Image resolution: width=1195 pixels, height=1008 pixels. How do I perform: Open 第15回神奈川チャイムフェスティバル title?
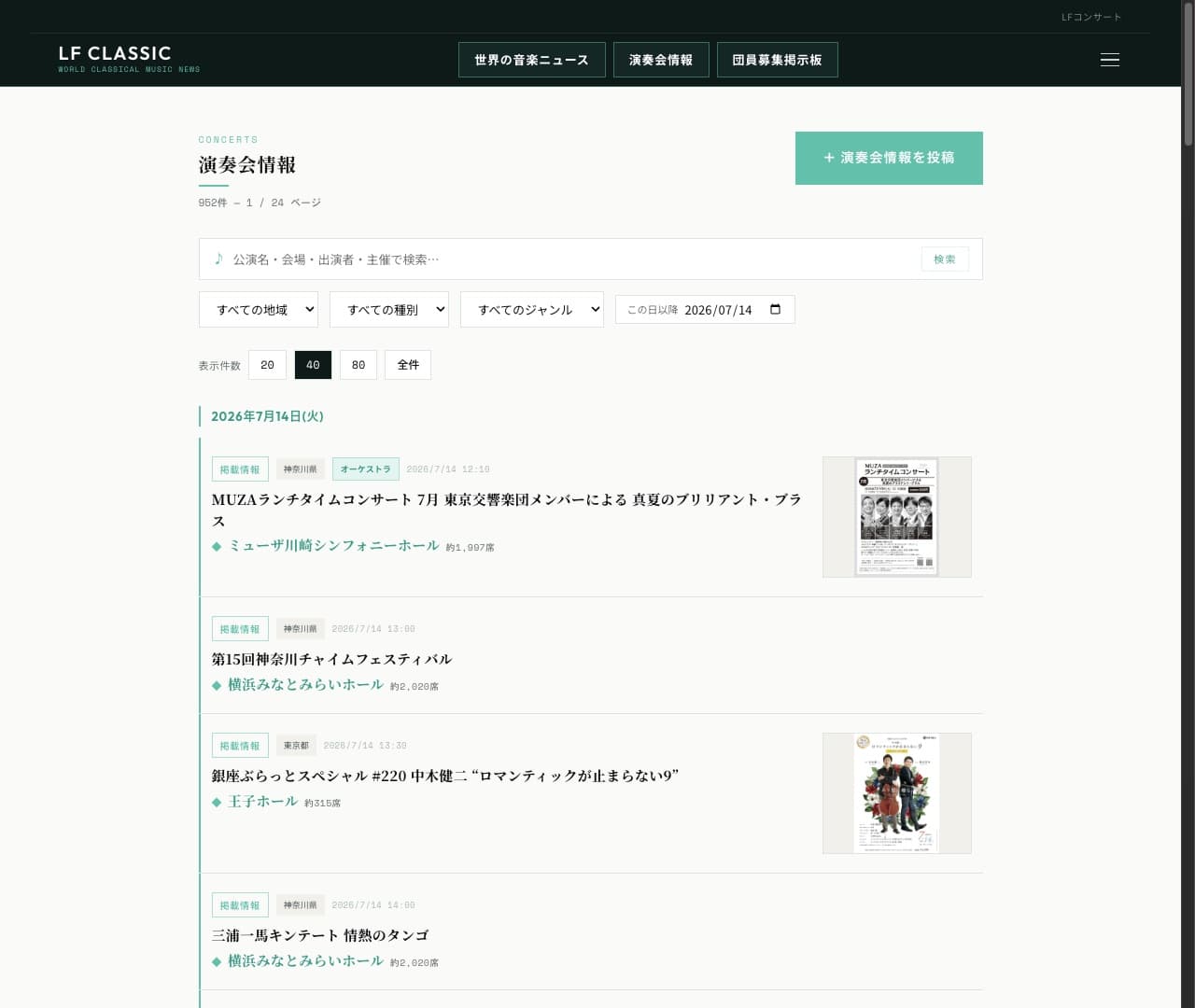pos(331,659)
